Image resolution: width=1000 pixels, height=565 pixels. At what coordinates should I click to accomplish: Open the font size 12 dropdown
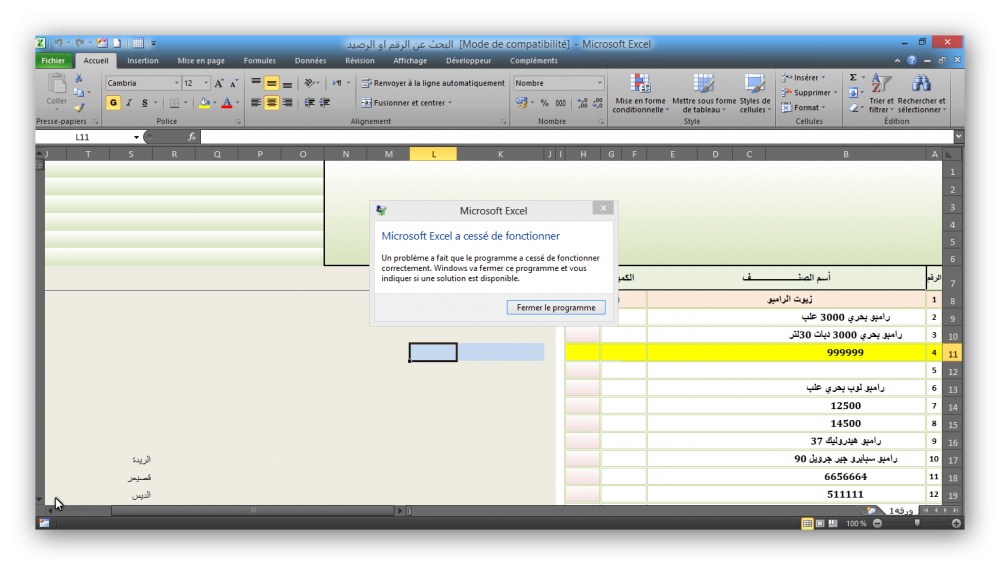pyautogui.click(x=206, y=83)
